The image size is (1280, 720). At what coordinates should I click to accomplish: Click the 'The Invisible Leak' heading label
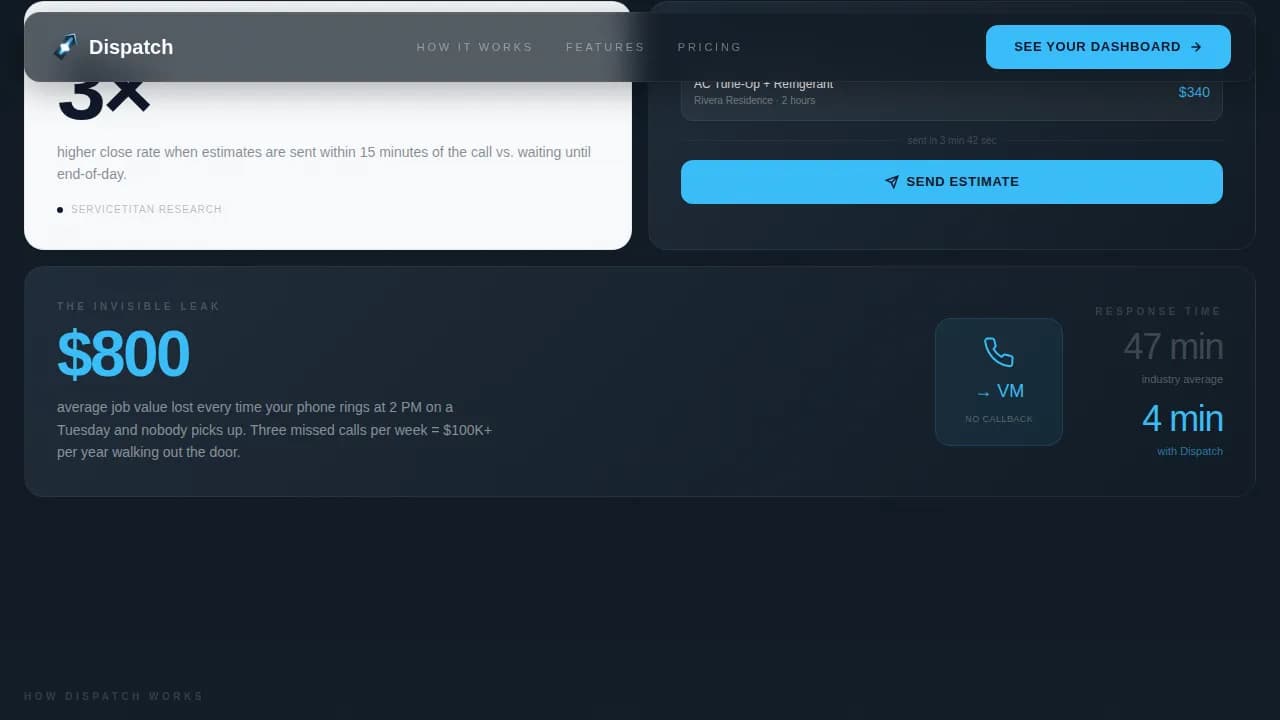click(x=139, y=307)
